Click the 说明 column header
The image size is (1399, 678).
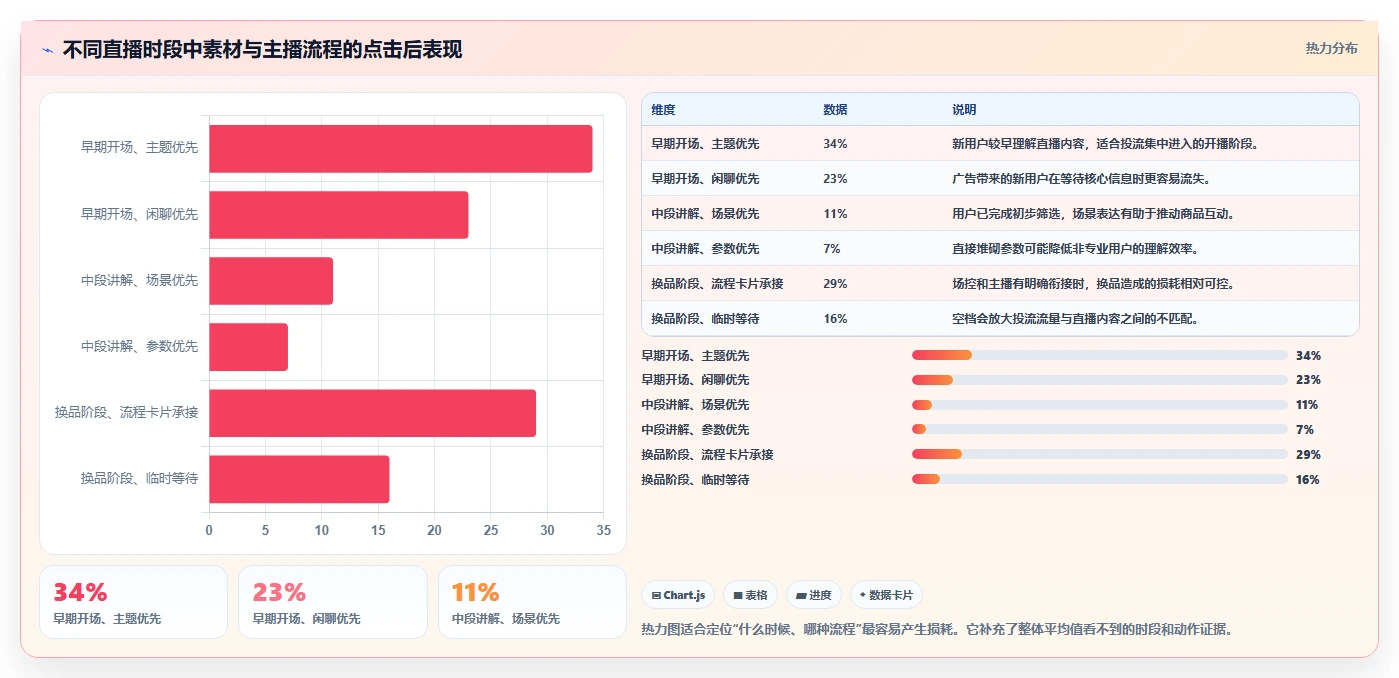click(964, 110)
